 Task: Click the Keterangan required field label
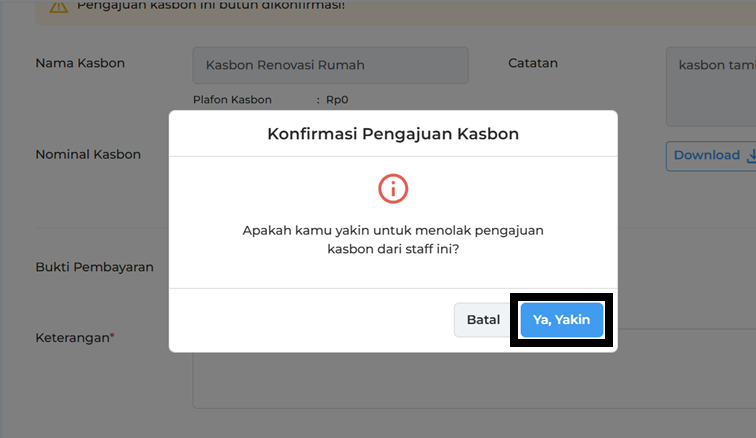(72, 337)
